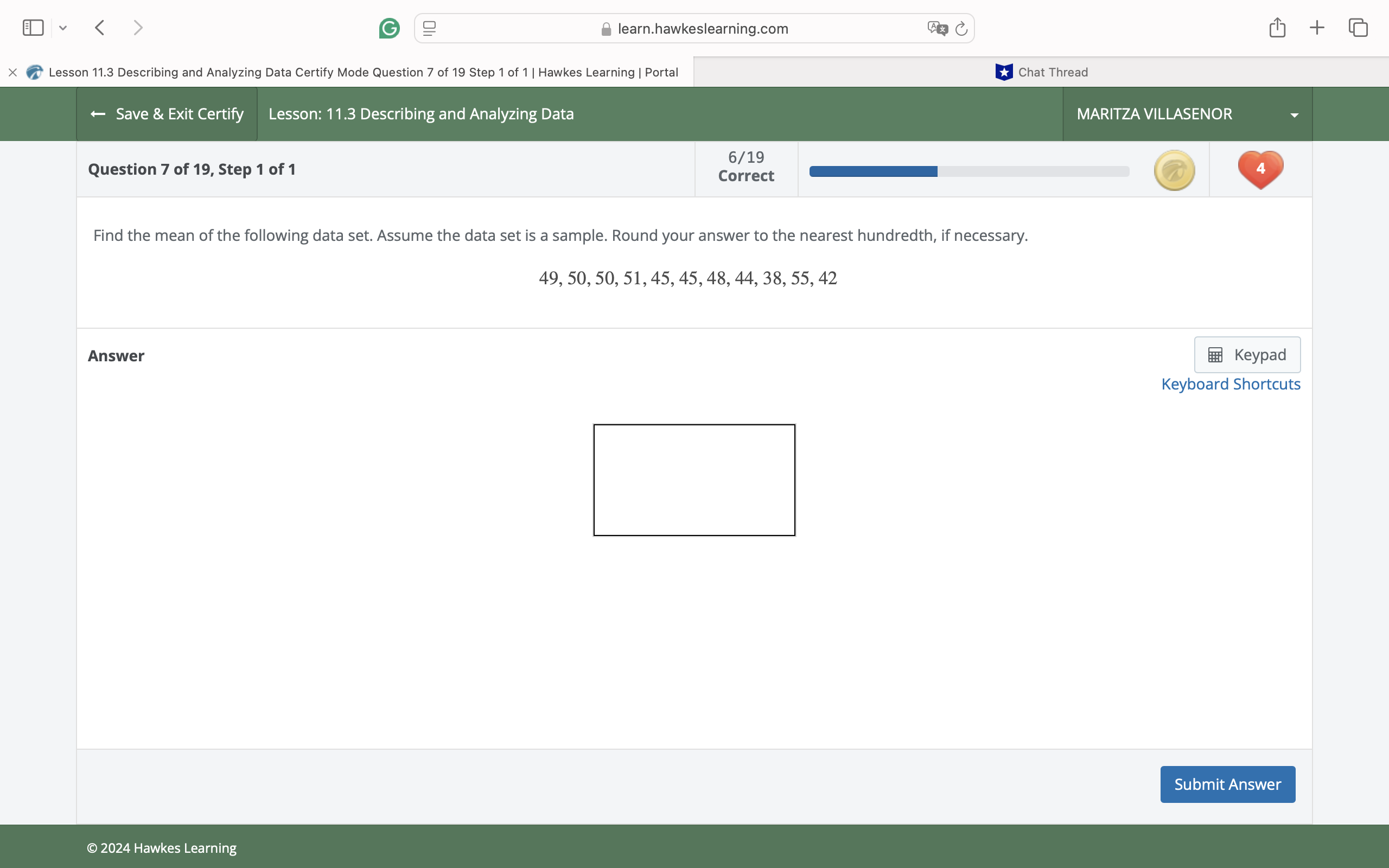This screenshot has height=868, width=1389.
Task: Switch to the Chat Thread tab
Action: coord(1041,72)
